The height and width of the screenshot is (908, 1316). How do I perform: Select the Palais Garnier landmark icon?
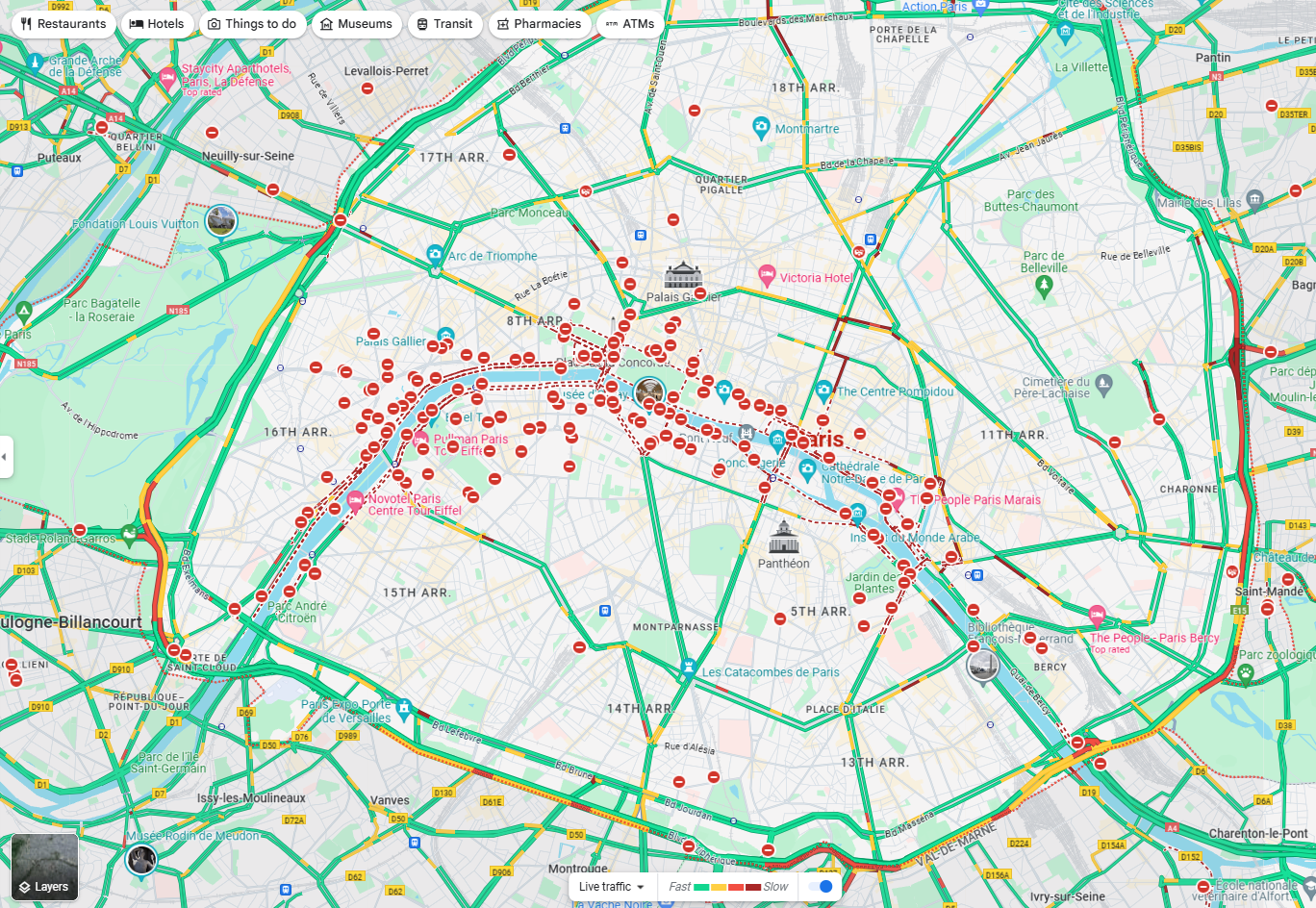pyautogui.click(x=683, y=275)
